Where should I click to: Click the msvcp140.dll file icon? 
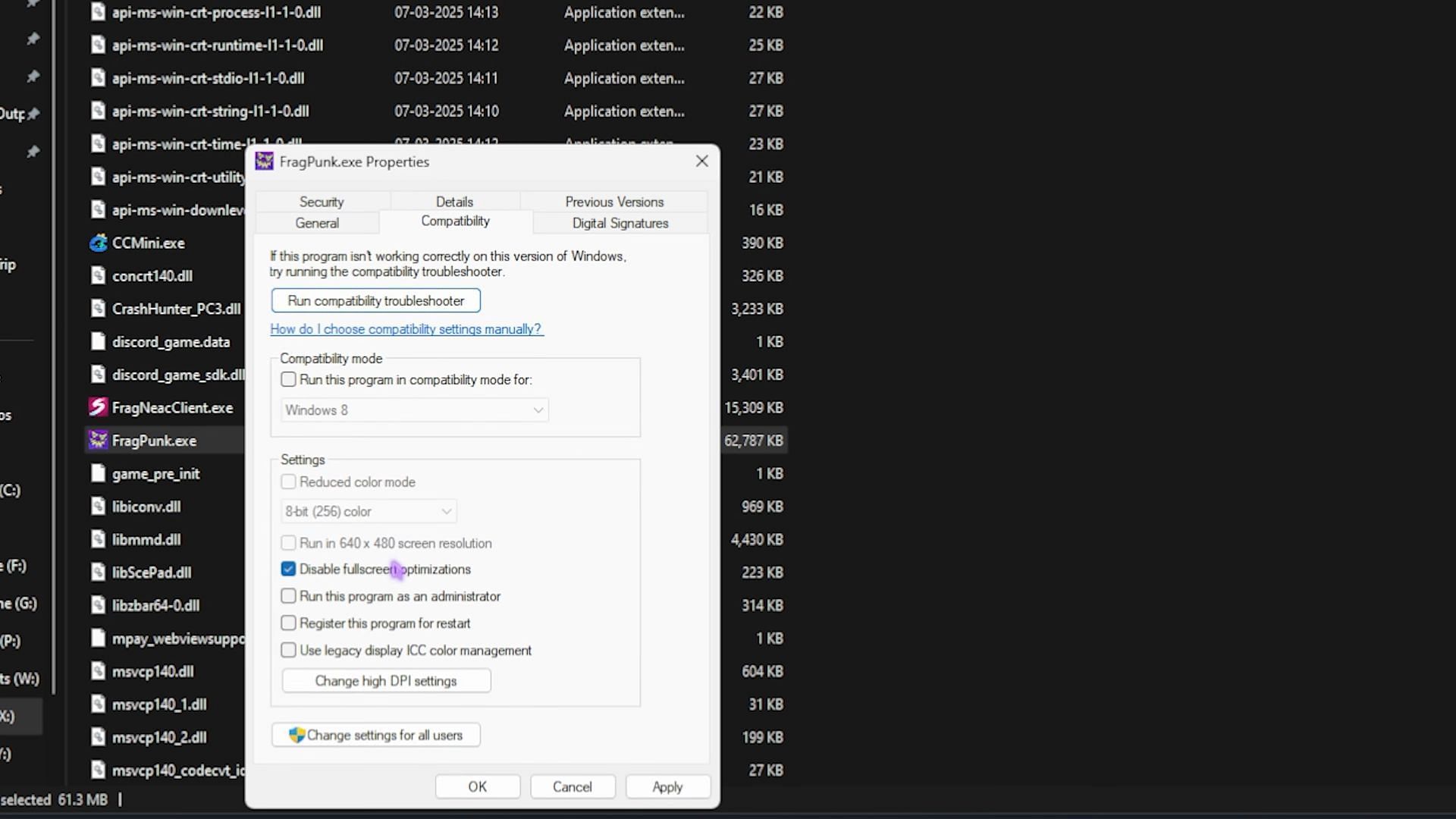(98, 671)
